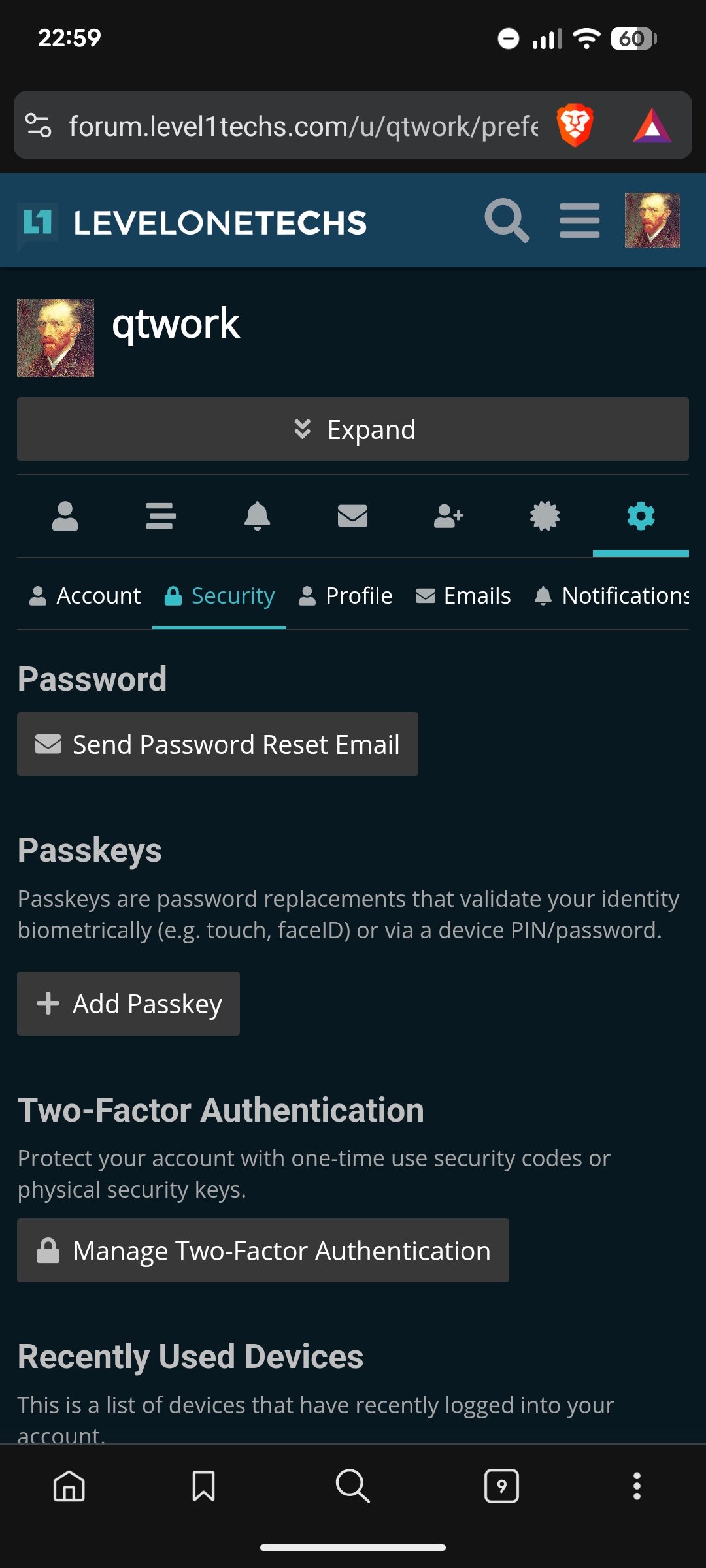Viewport: 706px width, 1568px height.
Task: Open the summary person icon tab
Action: 65,516
